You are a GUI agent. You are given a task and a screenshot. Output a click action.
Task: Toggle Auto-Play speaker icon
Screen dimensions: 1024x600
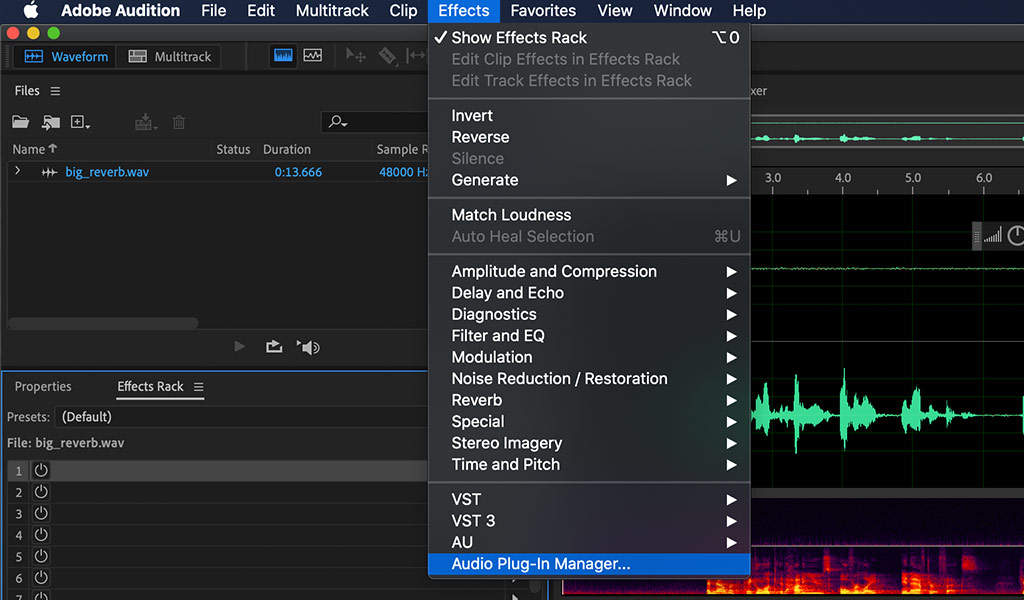(x=308, y=347)
